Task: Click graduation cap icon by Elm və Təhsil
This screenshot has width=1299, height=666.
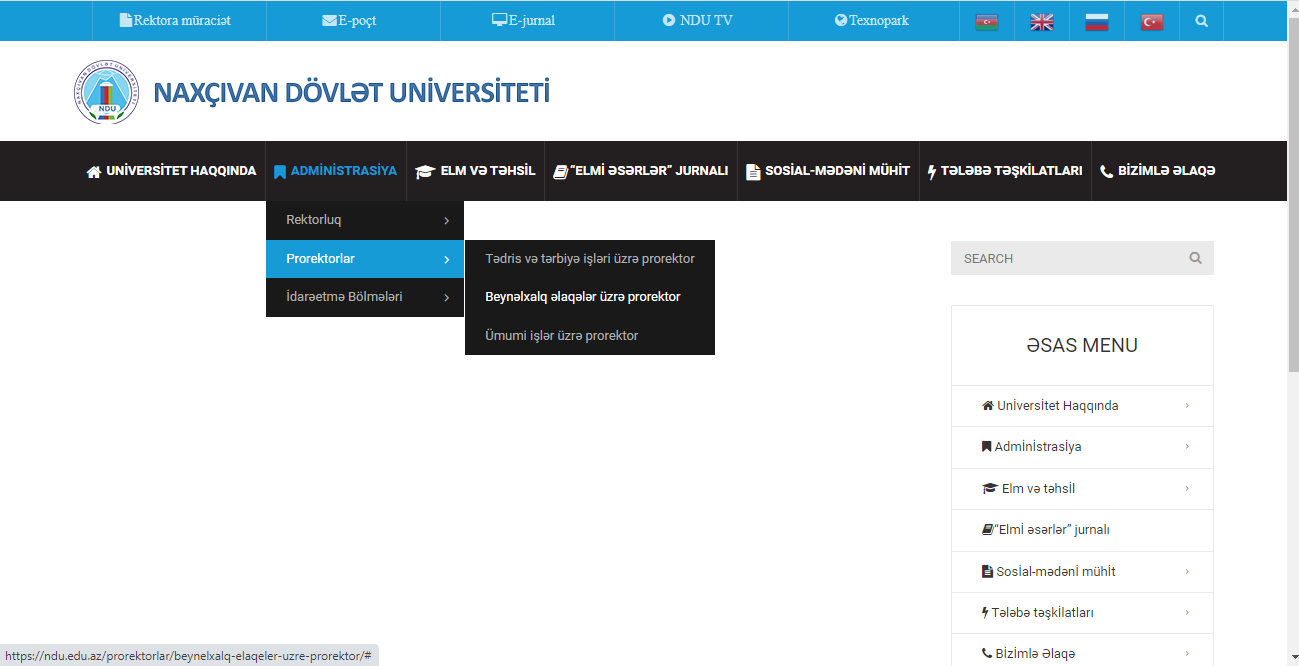Action: (425, 171)
